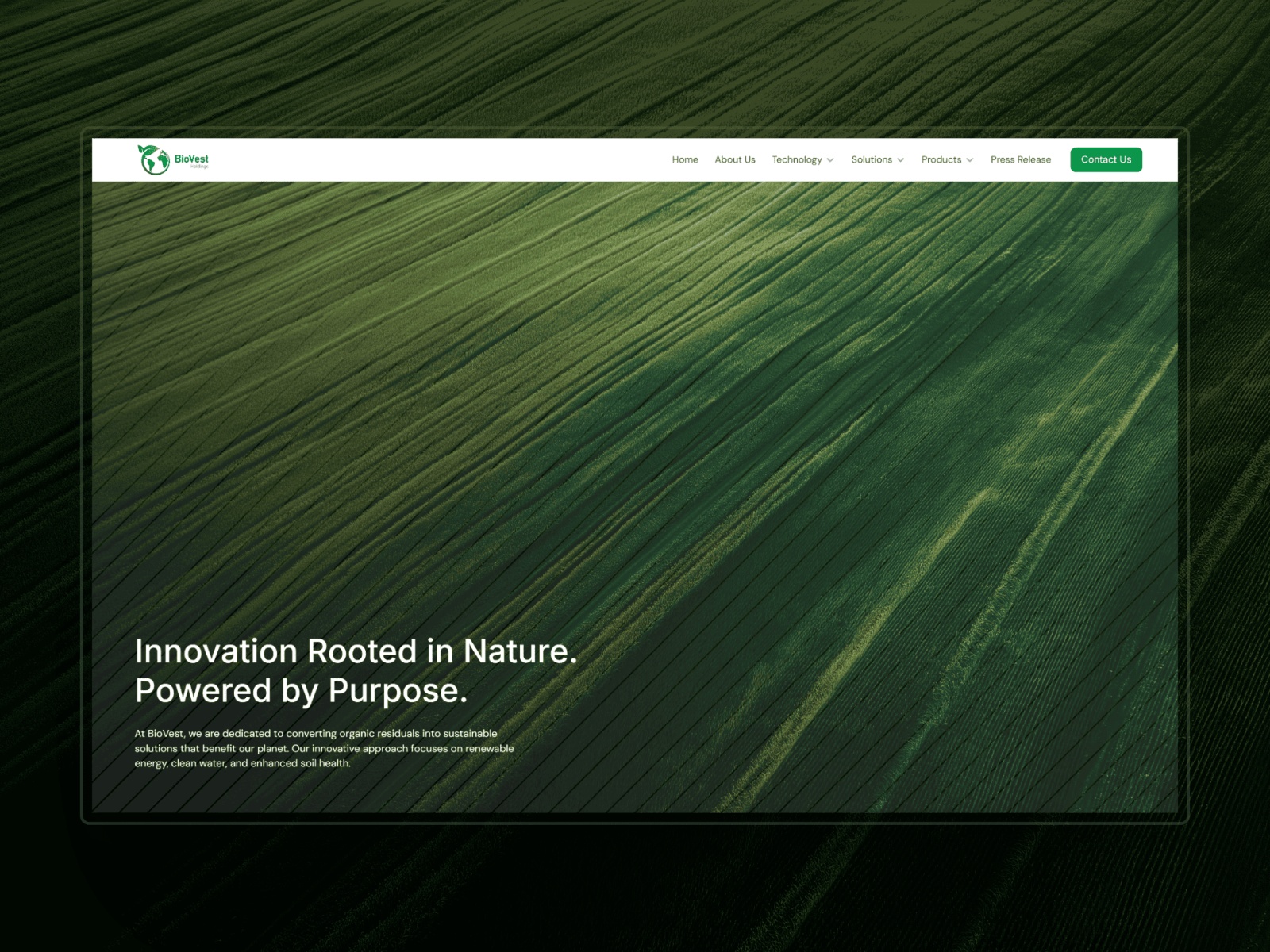Screen dimensions: 1270x952
Task: Click the green Contact Us button
Action: (x=1106, y=159)
